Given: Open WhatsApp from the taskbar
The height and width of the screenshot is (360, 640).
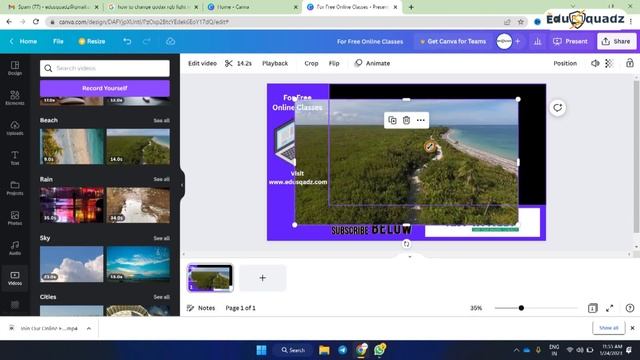Looking at the screenshot, I should point(380,350).
